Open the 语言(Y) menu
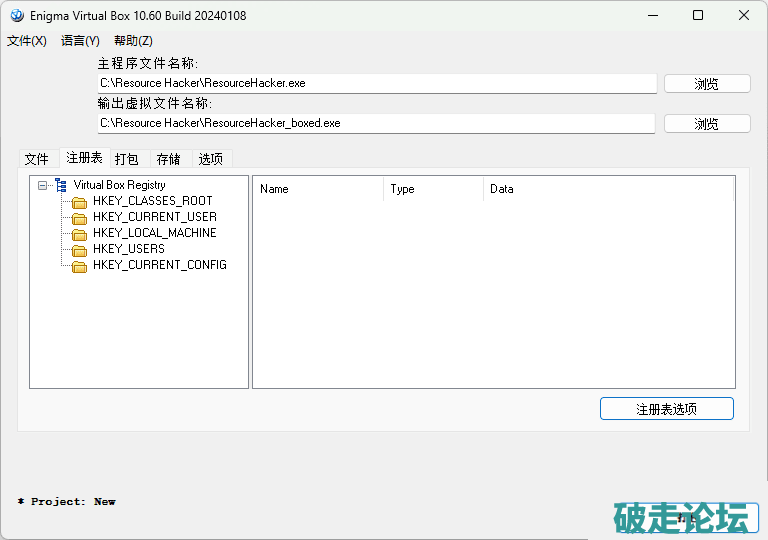 click(x=80, y=41)
